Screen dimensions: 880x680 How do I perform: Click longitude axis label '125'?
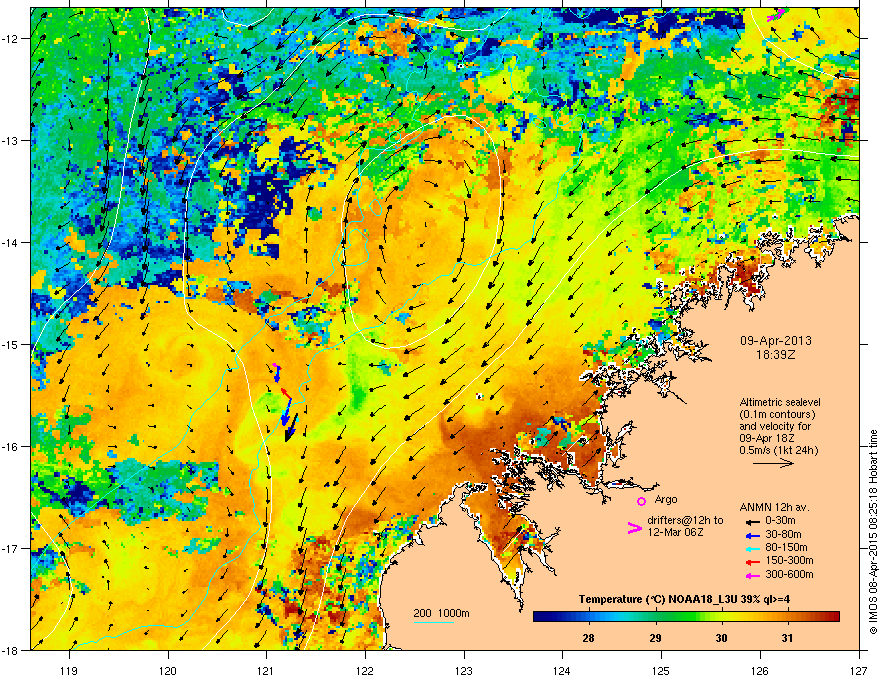(x=661, y=670)
